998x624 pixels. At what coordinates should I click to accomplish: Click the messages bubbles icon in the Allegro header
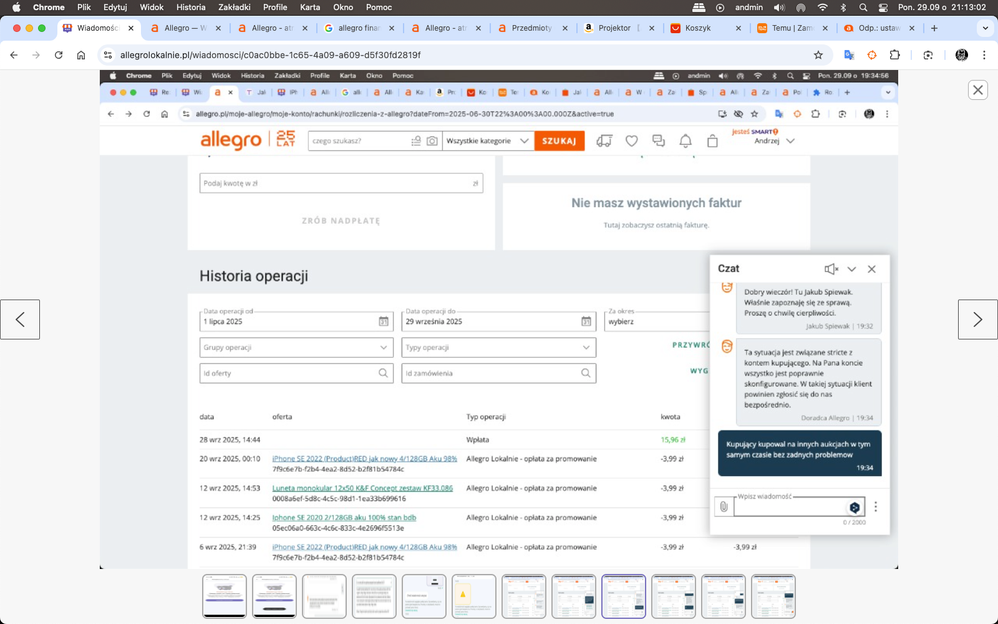coord(658,141)
